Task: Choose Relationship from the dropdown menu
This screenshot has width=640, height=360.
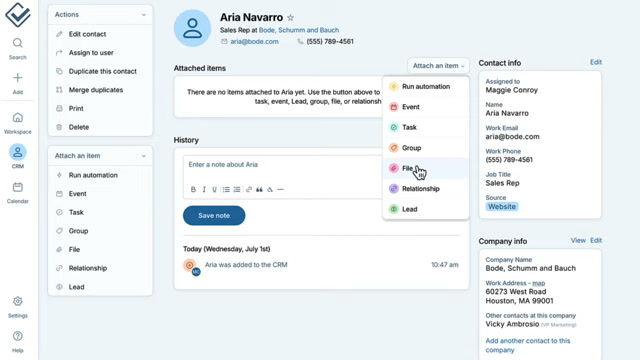Action: pyautogui.click(x=426, y=189)
